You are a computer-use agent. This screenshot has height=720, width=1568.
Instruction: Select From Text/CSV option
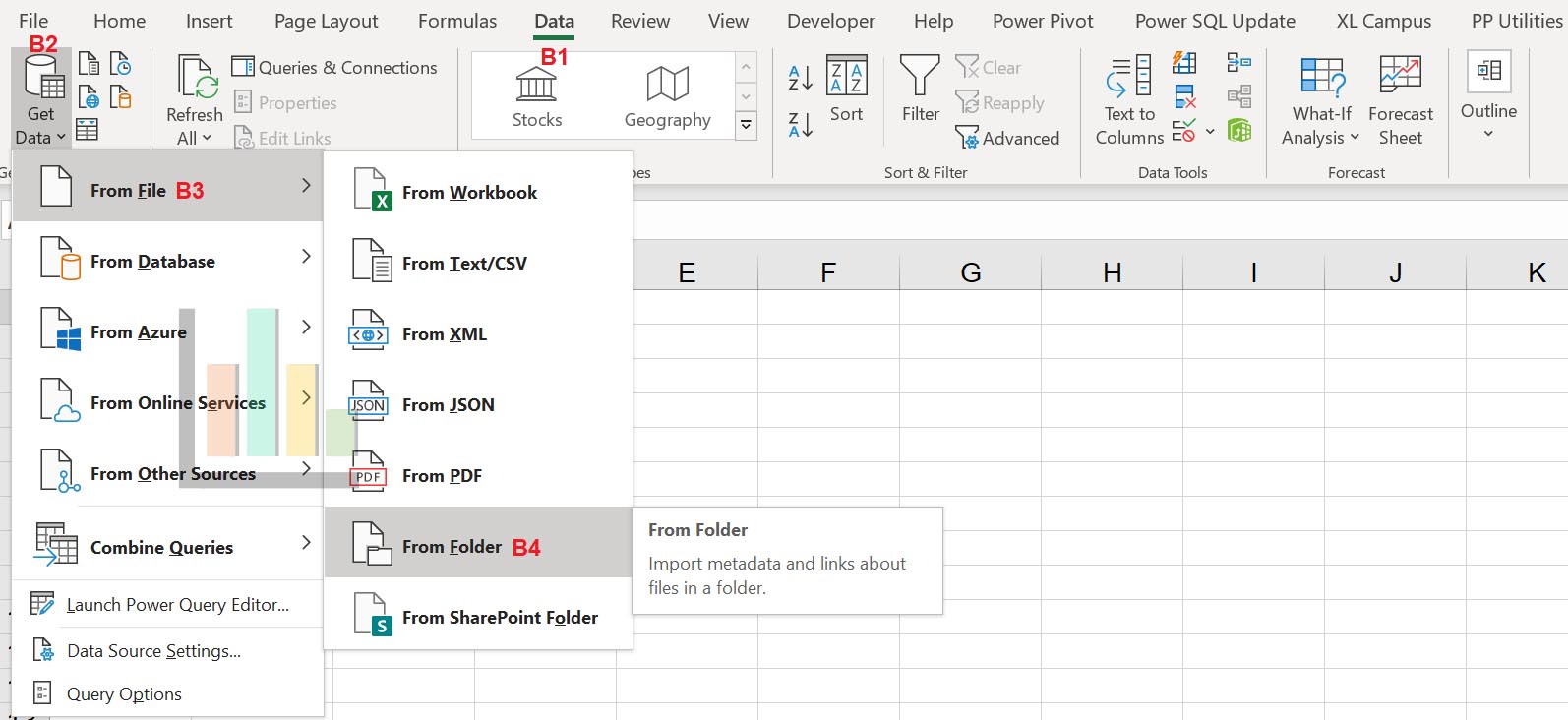tap(464, 264)
